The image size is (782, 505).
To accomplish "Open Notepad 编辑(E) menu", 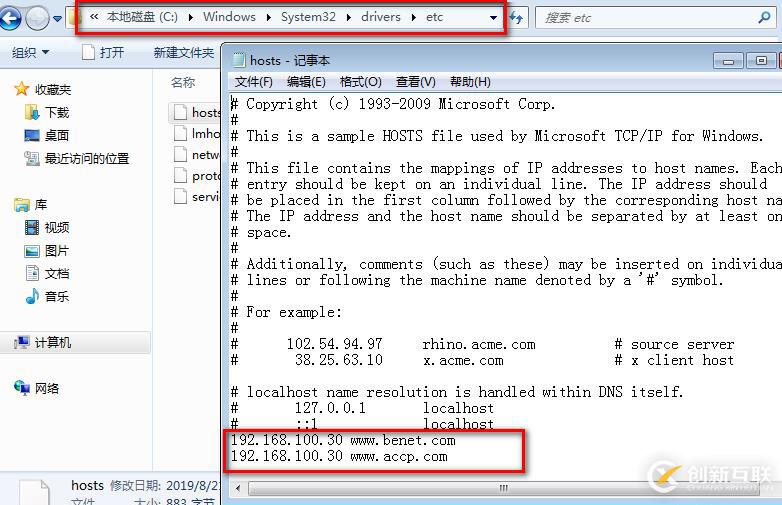I will click(306, 82).
